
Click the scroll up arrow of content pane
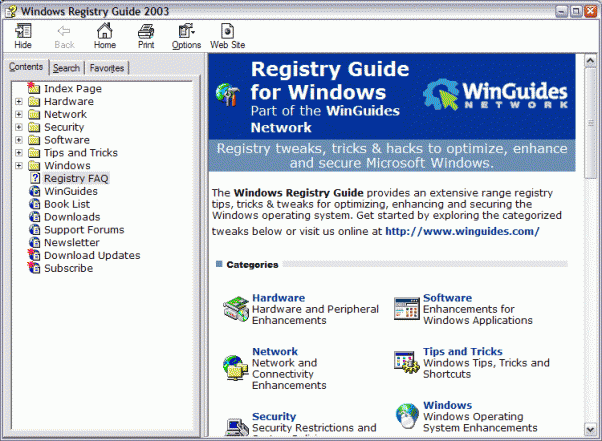[x=590, y=61]
